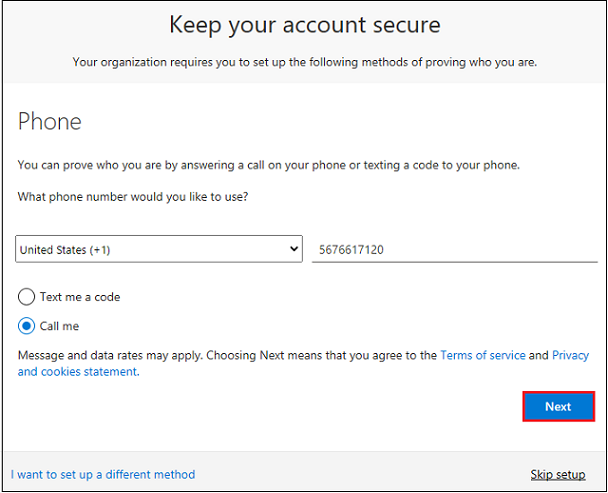Screen dimensions: 608x493
Task: Open the United States (+1) country dropdown
Action: (x=150, y=250)
